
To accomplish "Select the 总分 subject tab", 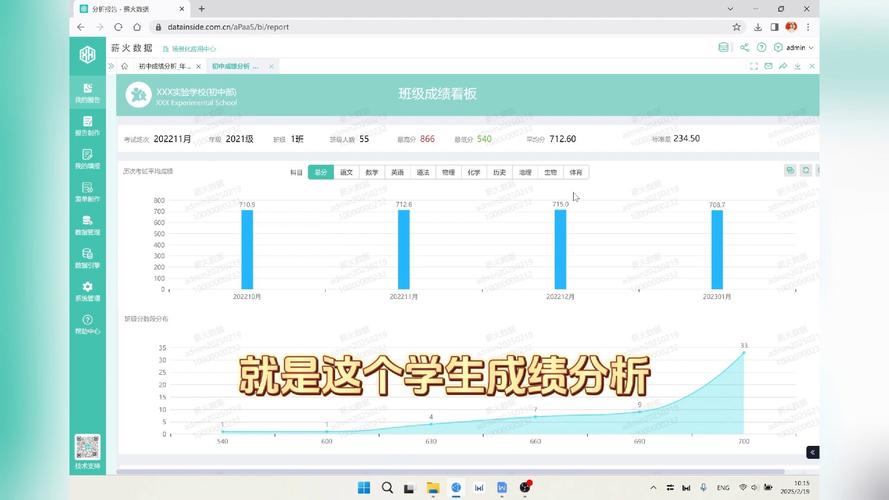I will click(321, 172).
